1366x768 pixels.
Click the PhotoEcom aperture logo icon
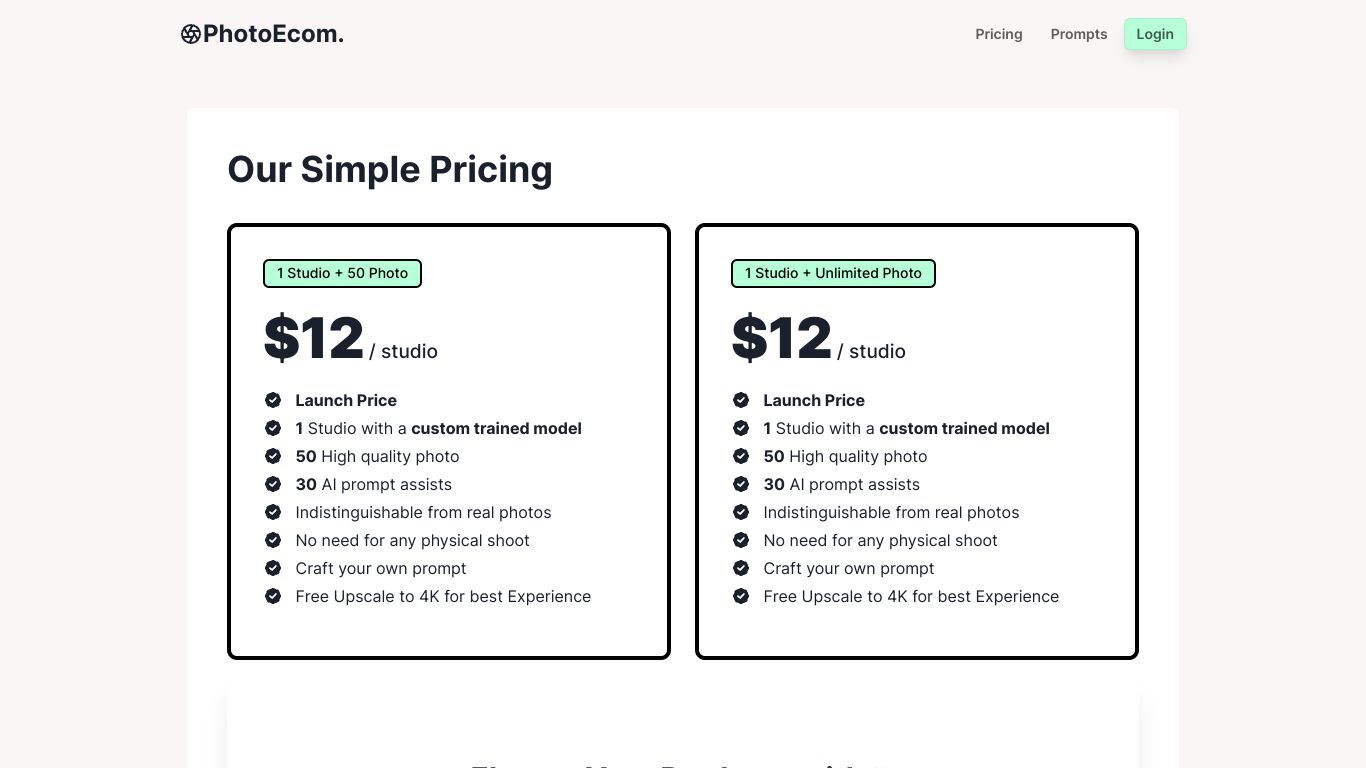coord(191,34)
